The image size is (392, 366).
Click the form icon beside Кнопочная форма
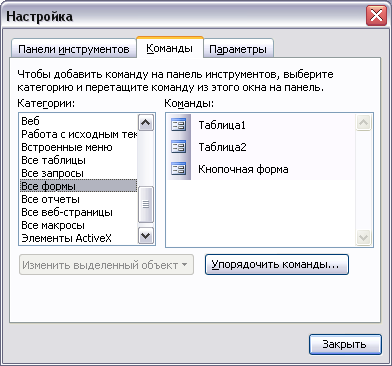click(179, 169)
